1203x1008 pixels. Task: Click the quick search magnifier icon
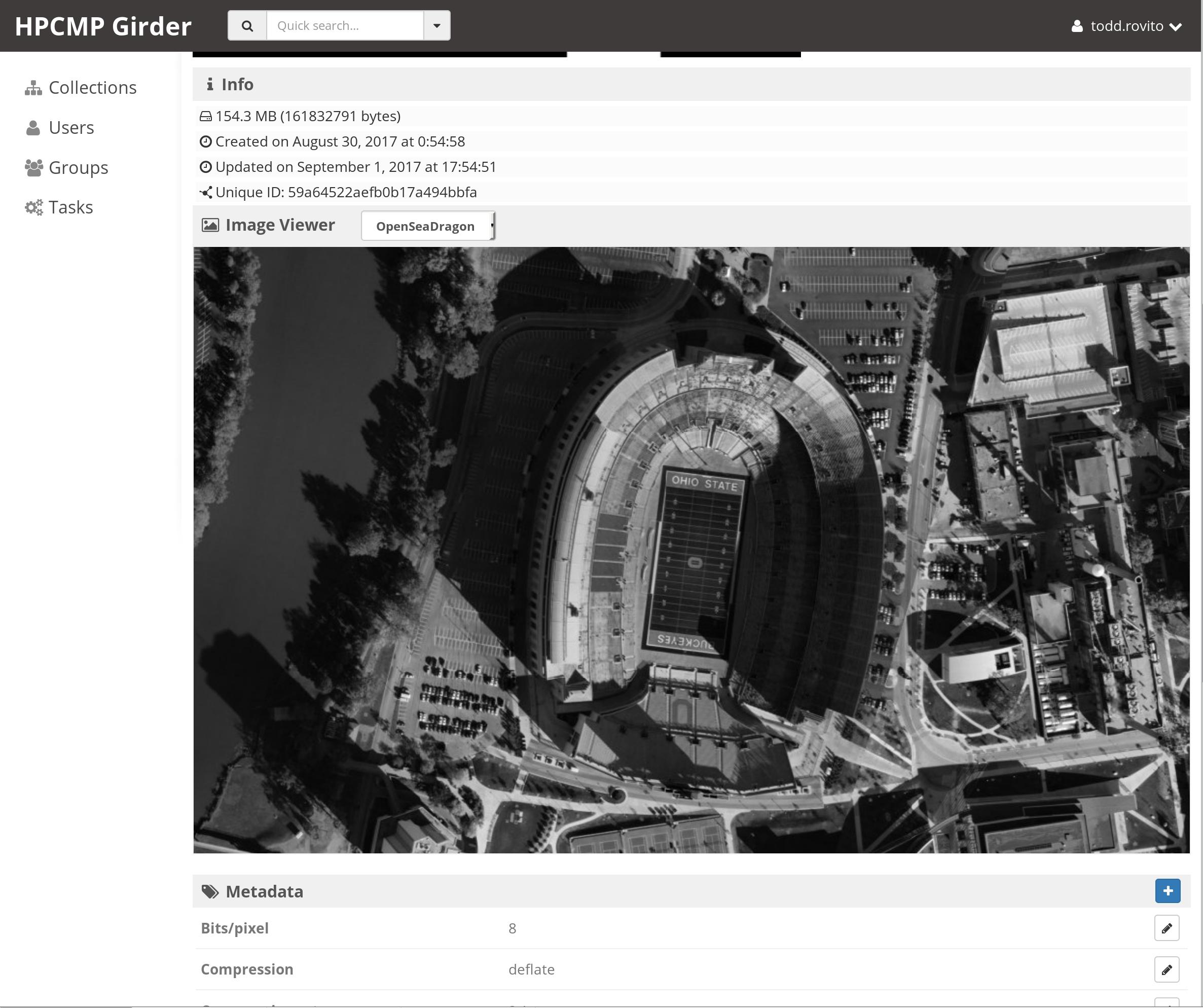[247, 26]
